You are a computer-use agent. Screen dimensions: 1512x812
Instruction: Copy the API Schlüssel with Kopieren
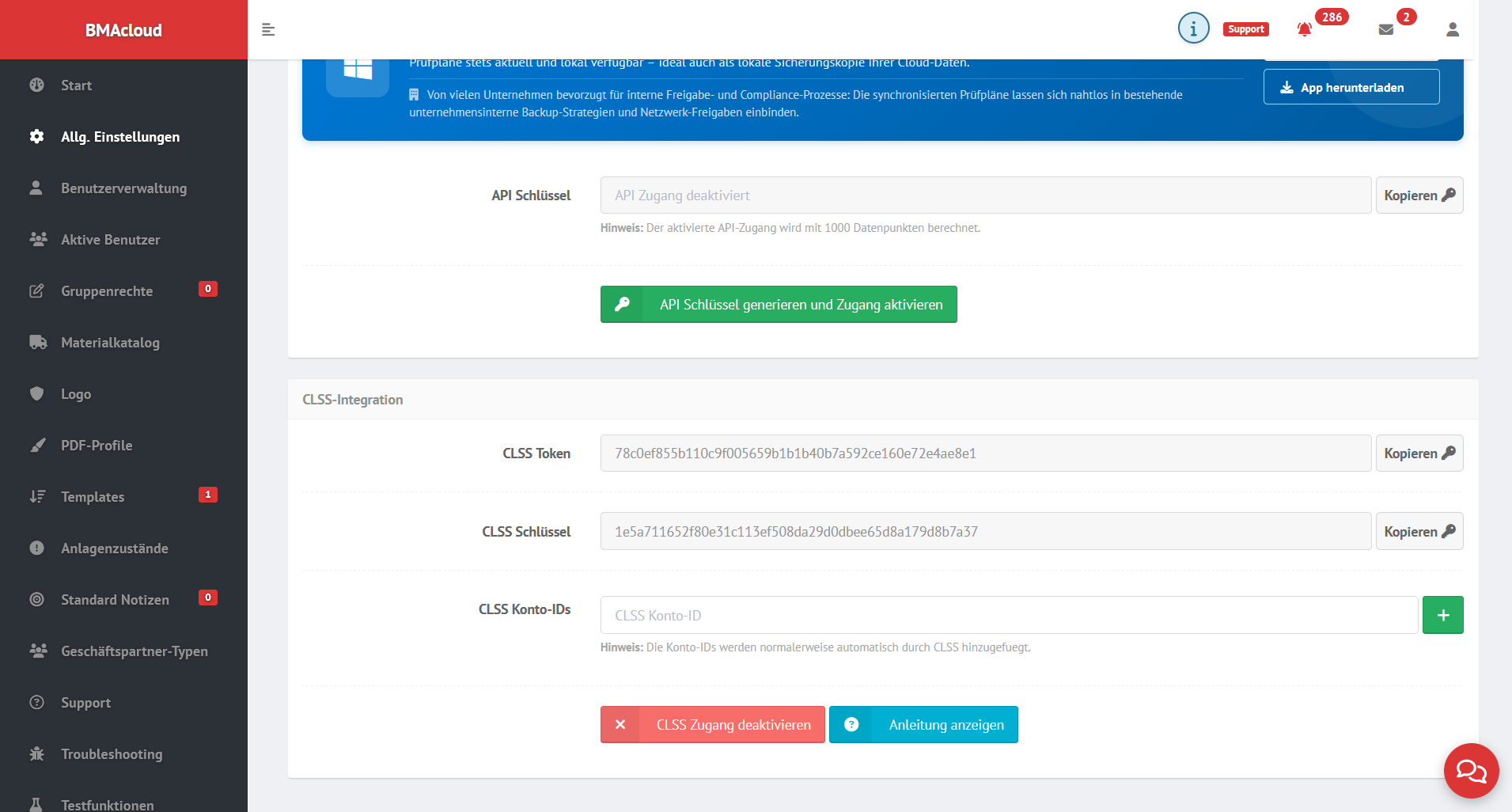1419,195
